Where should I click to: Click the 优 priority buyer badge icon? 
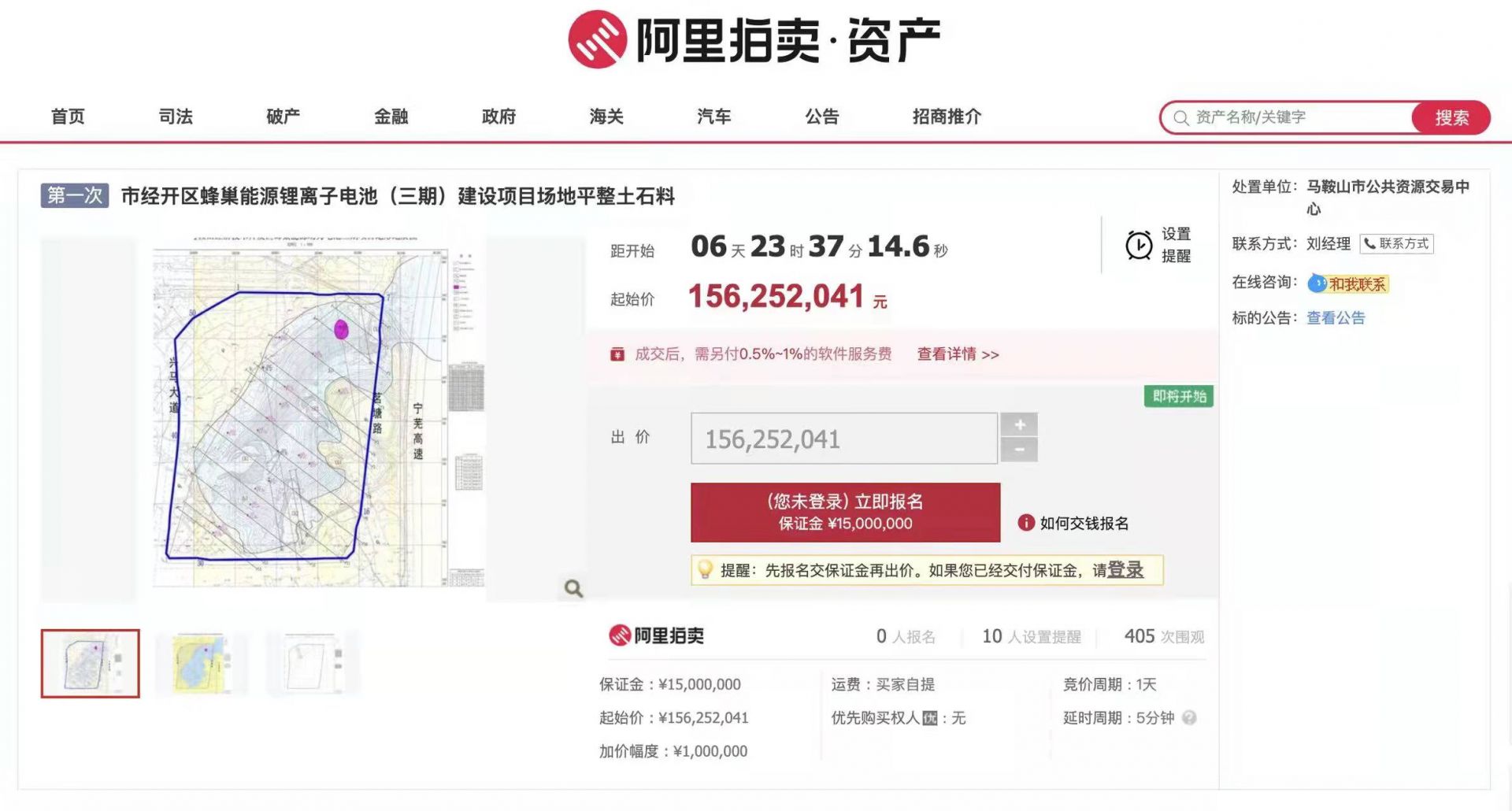pos(930,718)
